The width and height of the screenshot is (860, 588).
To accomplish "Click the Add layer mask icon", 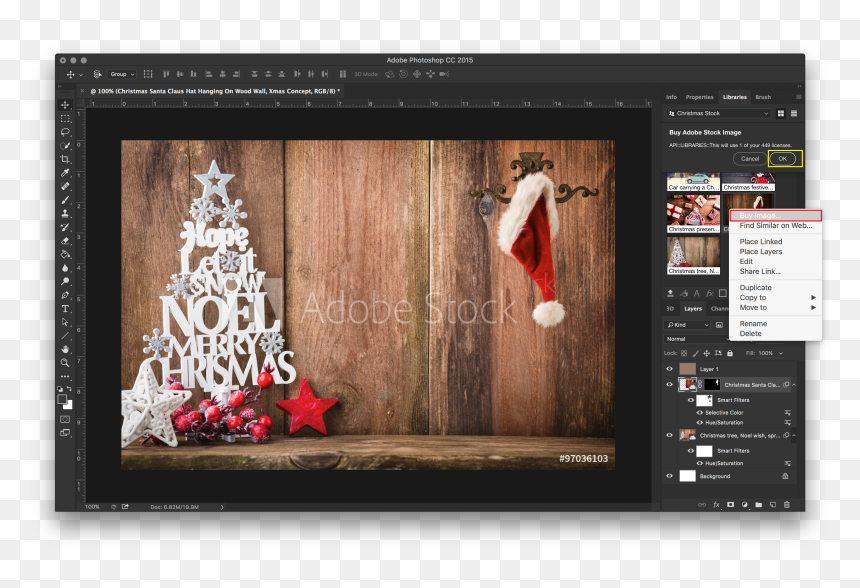I will (x=731, y=505).
